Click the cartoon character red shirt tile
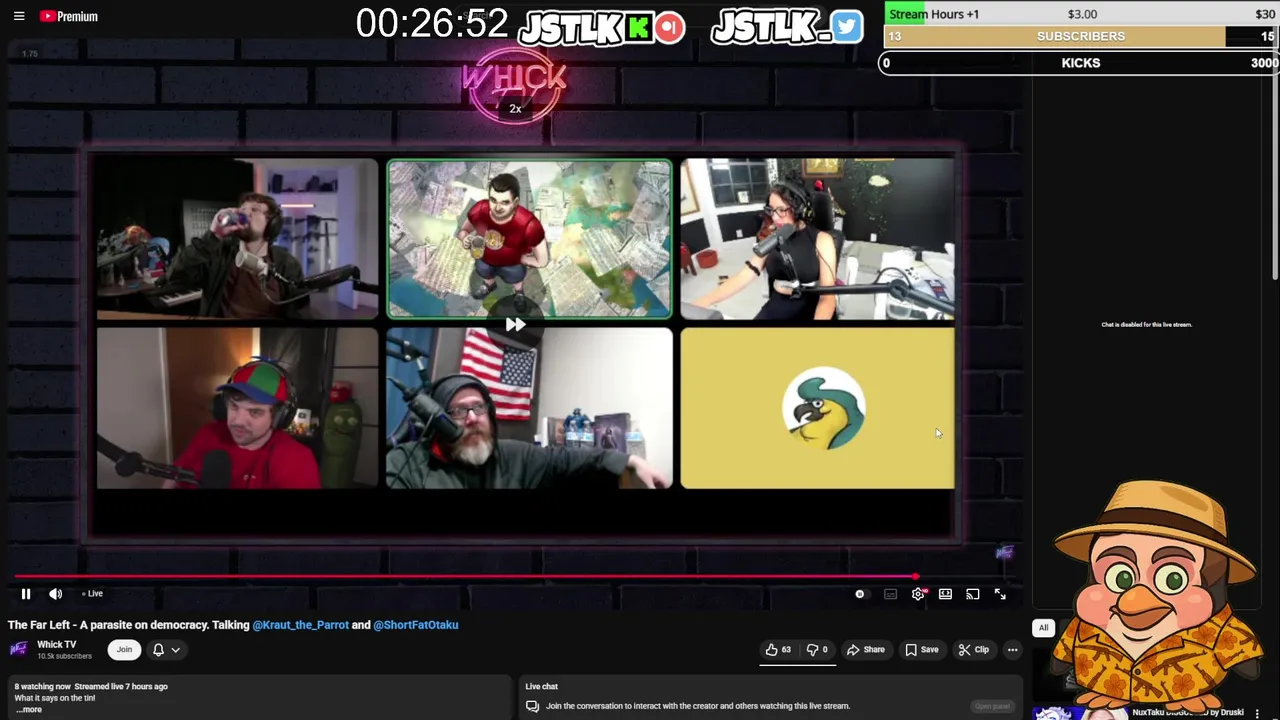Viewport: 1280px width, 720px height. pyautogui.click(x=529, y=239)
